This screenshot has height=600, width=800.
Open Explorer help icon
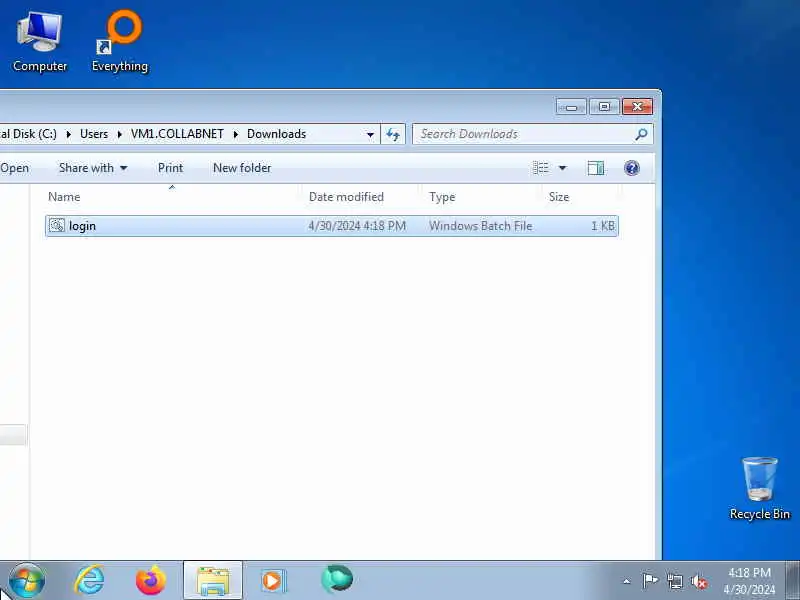point(632,168)
